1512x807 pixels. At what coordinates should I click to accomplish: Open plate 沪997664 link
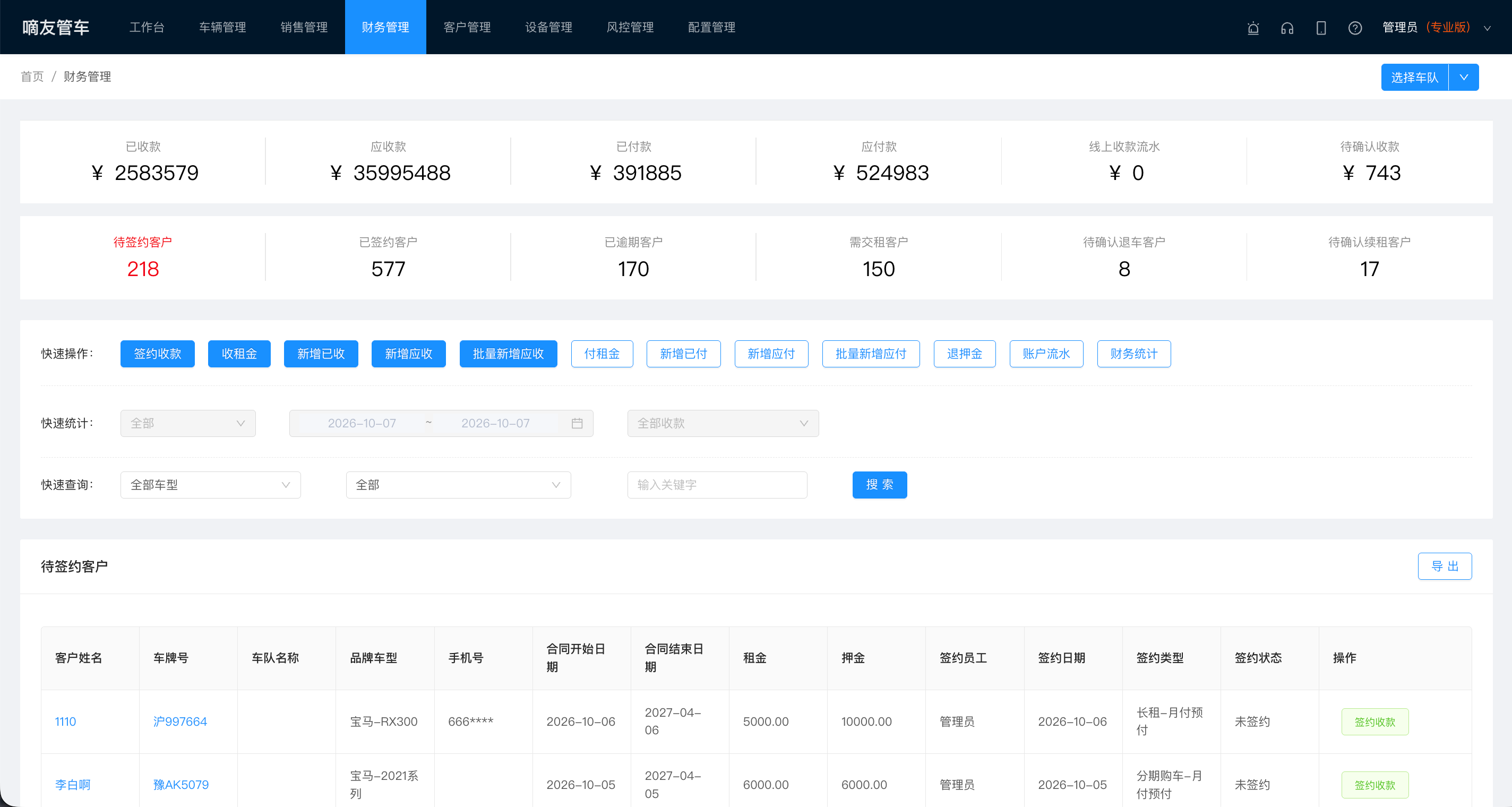(179, 722)
